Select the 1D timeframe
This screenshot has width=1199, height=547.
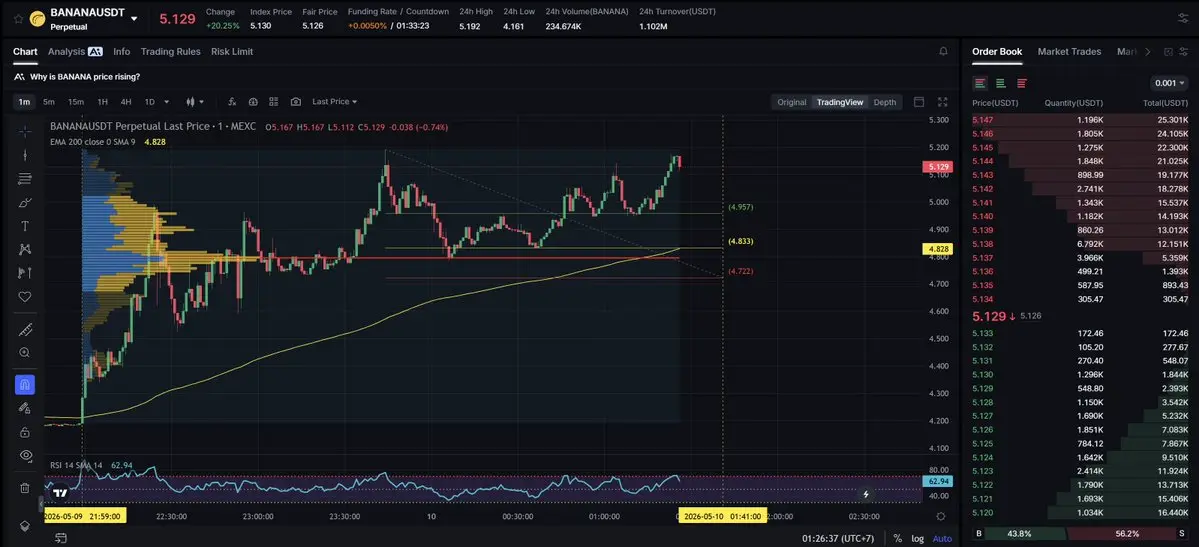[x=150, y=102]
